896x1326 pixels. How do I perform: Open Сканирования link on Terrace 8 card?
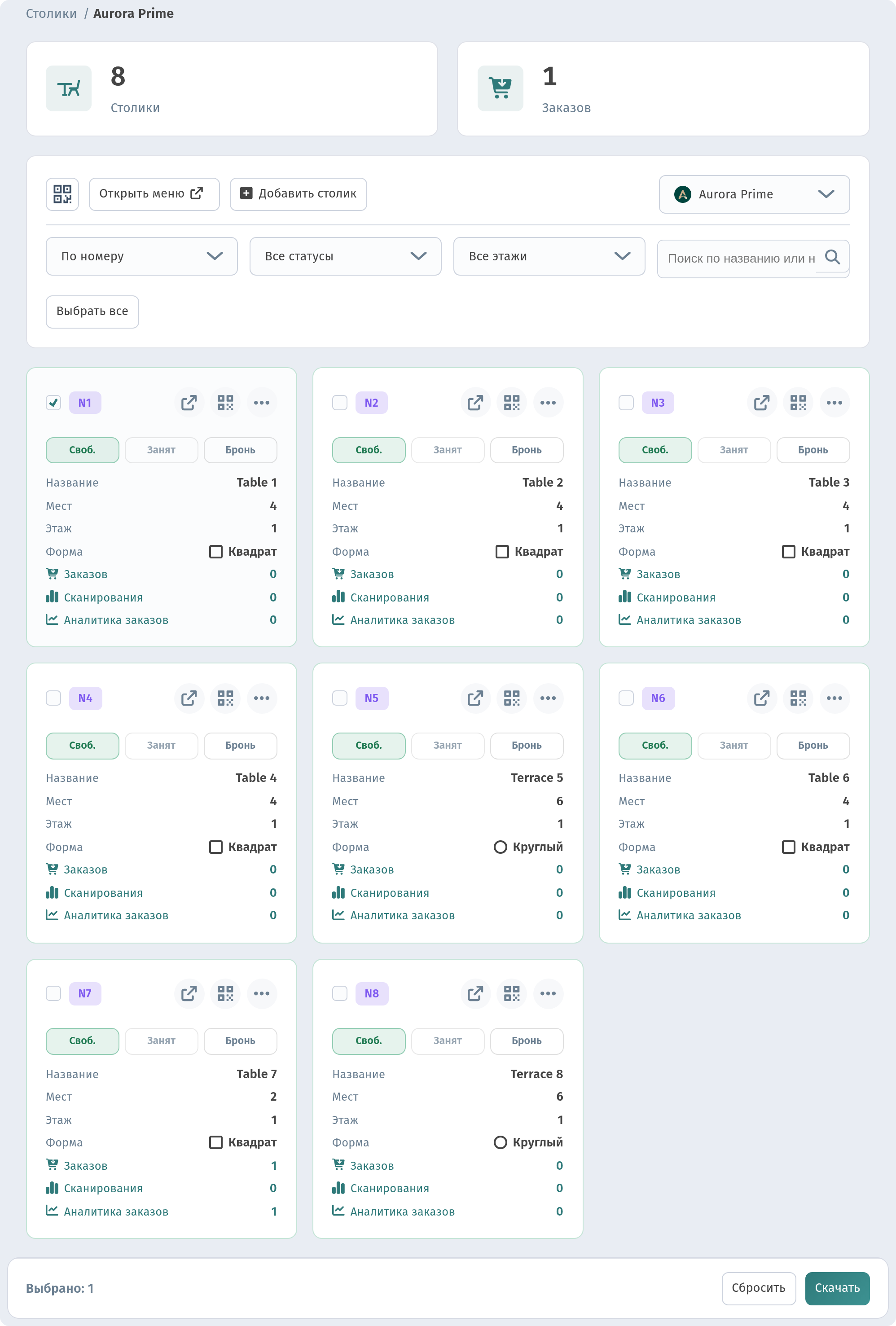pyautogui.click(x=381, y=1189)
